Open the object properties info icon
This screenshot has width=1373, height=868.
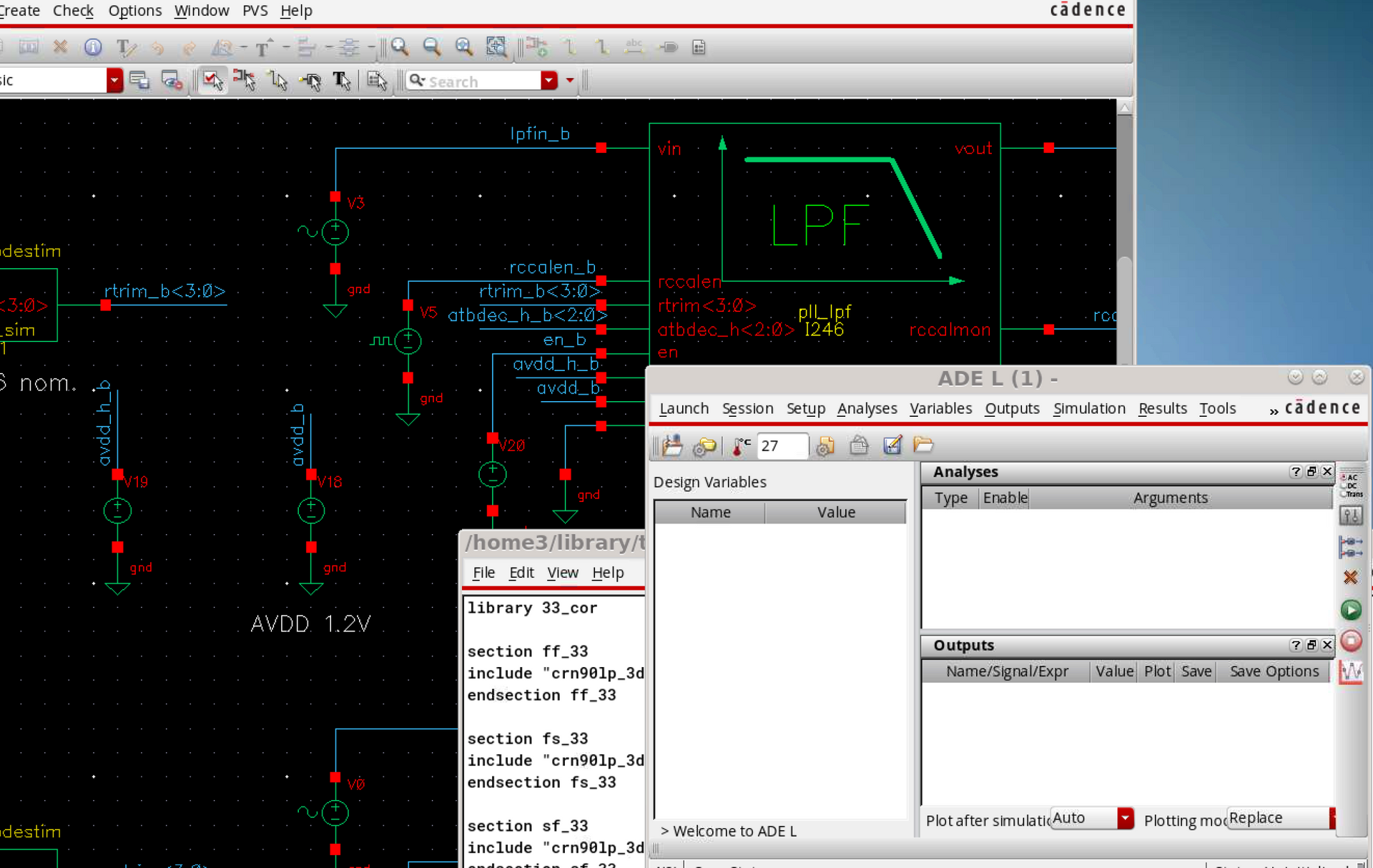[93, 47]
